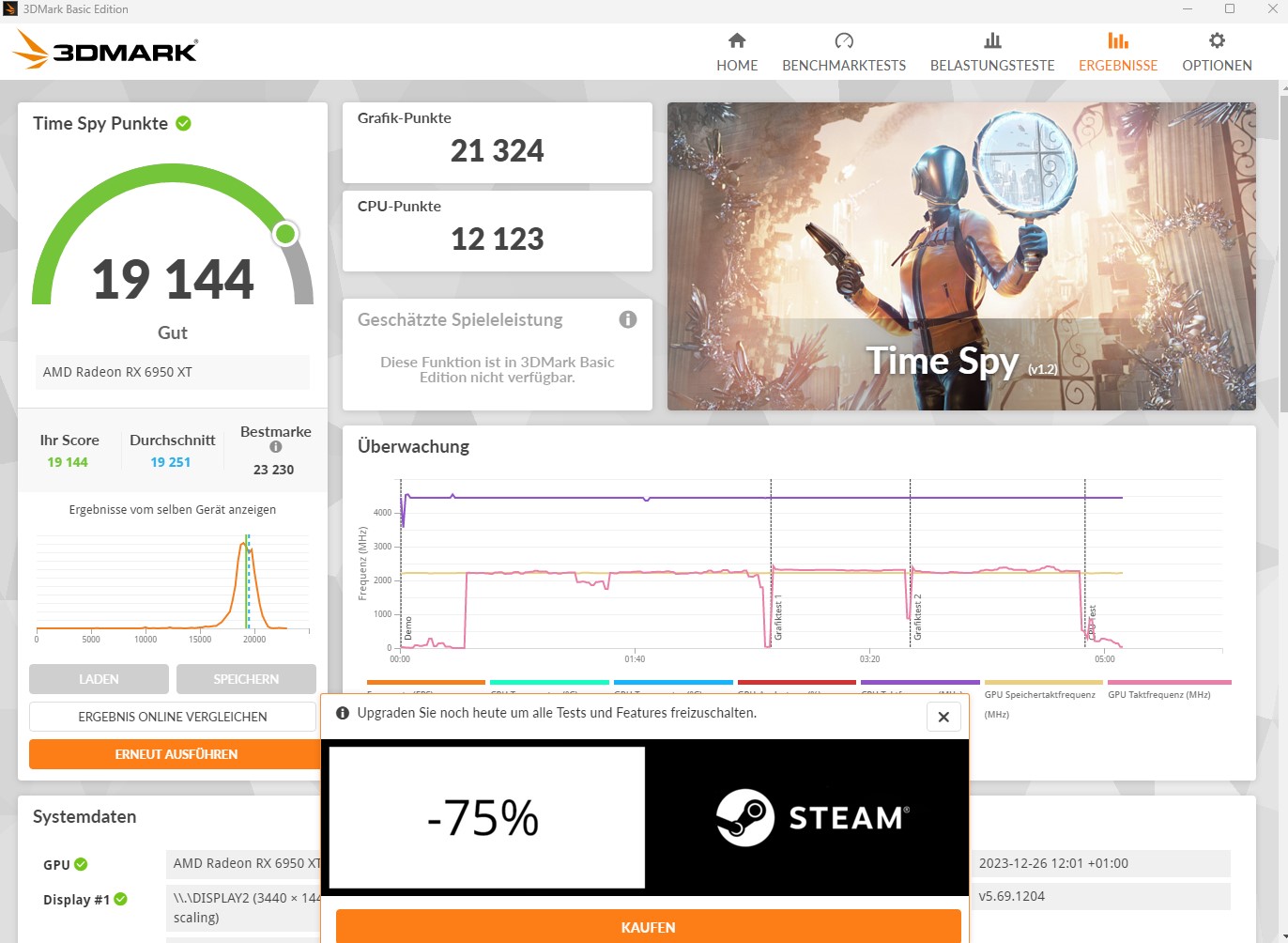Click the Grafiktest 2 timeline marker
This screenshot has height=943, width=1288.
tap(917, 617)
